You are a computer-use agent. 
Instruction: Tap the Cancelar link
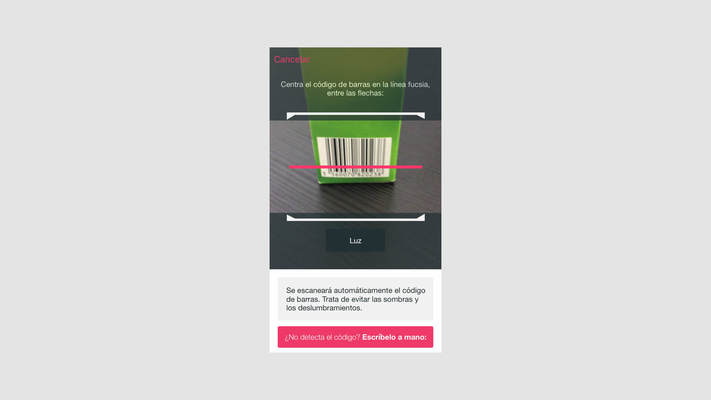(292, 59)
